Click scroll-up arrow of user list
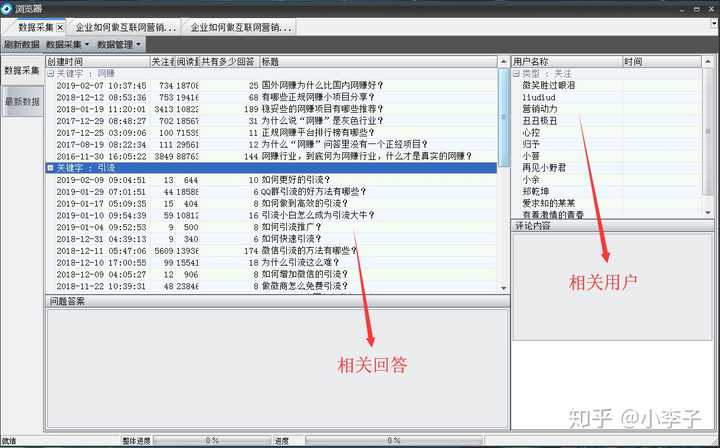Image resolution: width=720 pixels, height=448 pixels. click(x=708, y=62)
